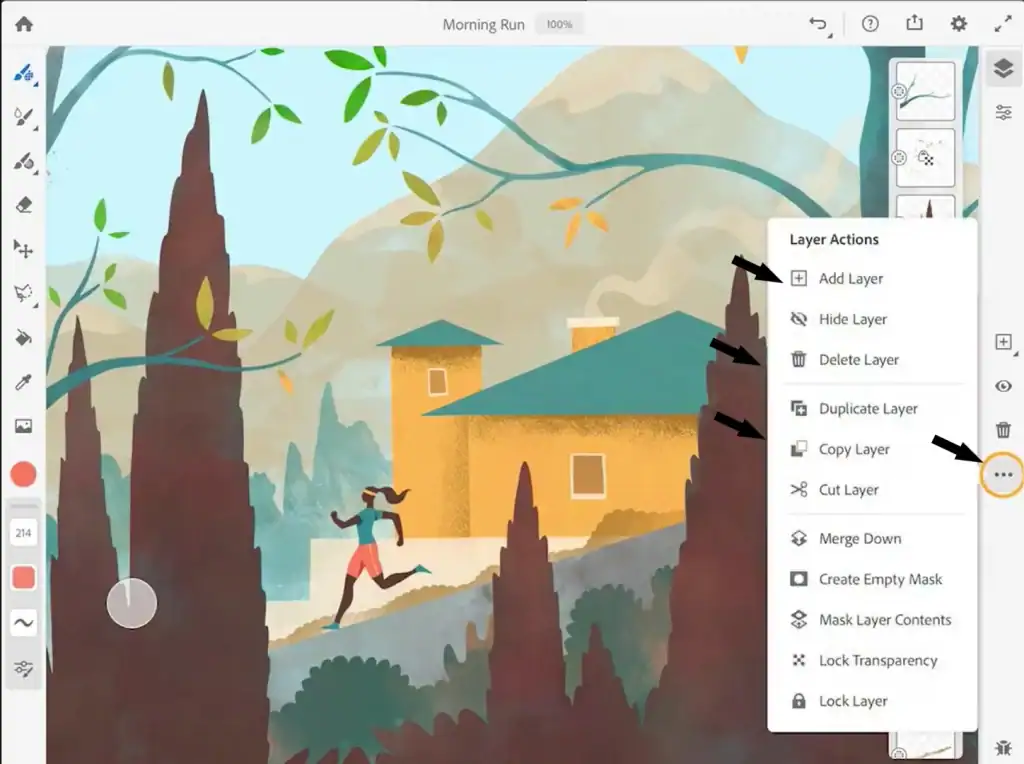This screenshot has width=1024, height=764.
Task: Open app settings gear
Action: click(x=959, y=24)
